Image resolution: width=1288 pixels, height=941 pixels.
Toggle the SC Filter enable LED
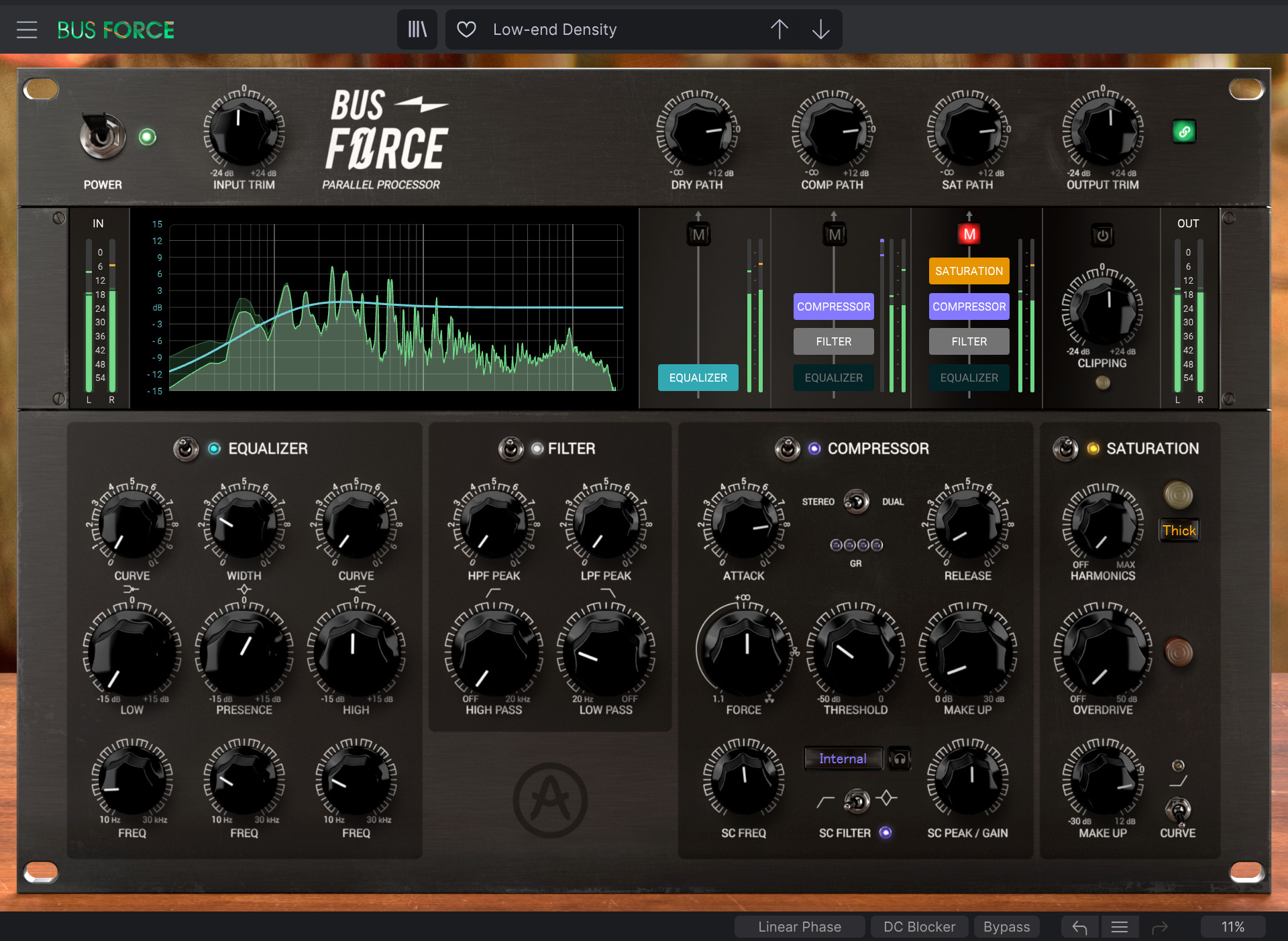[x=885, y=832]
